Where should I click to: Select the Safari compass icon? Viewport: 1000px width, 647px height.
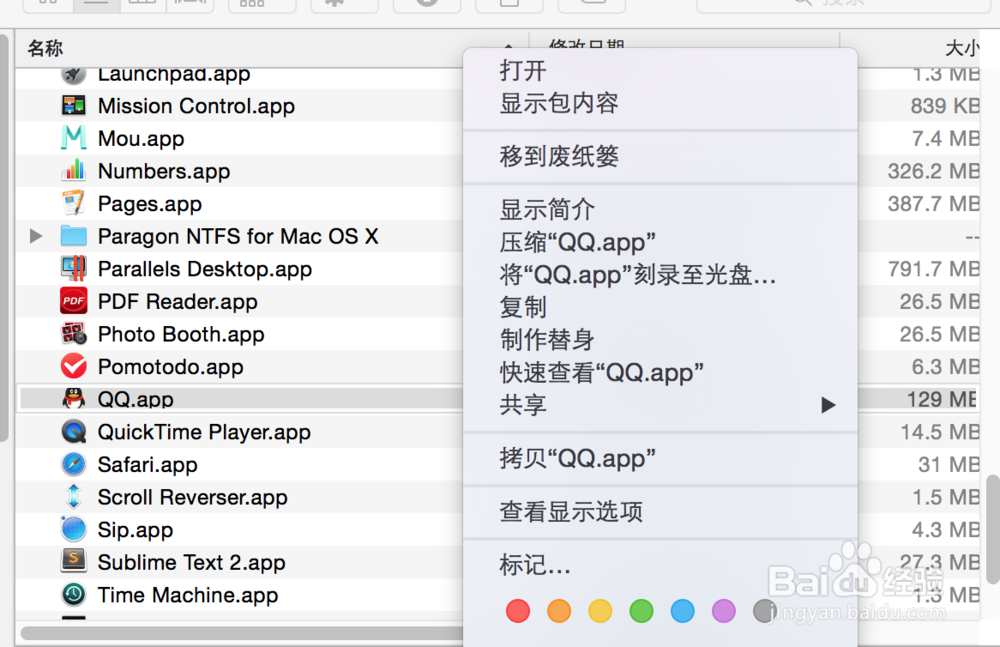[73, 465]
